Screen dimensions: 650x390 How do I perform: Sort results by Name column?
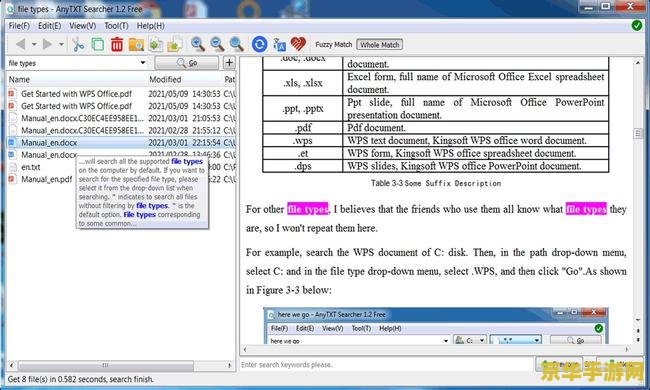pos(77,79)
